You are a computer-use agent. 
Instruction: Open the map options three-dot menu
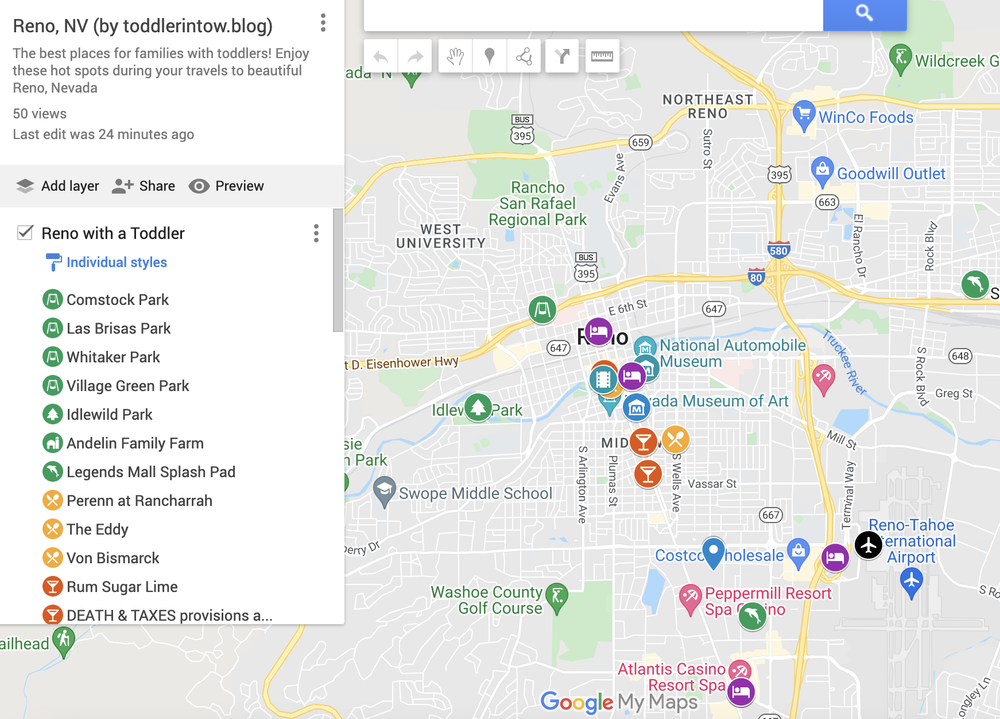[x=323, y=23]
